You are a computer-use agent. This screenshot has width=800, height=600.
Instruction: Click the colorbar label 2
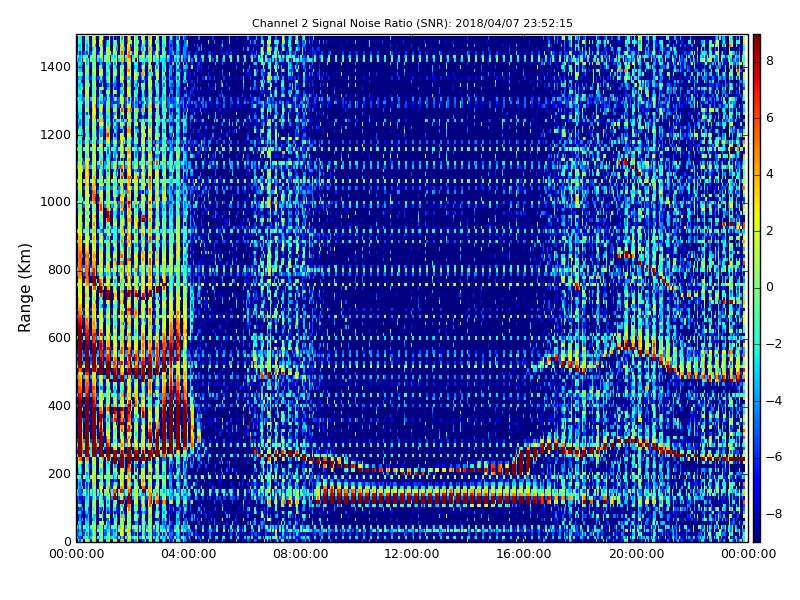tap(770, 231)
